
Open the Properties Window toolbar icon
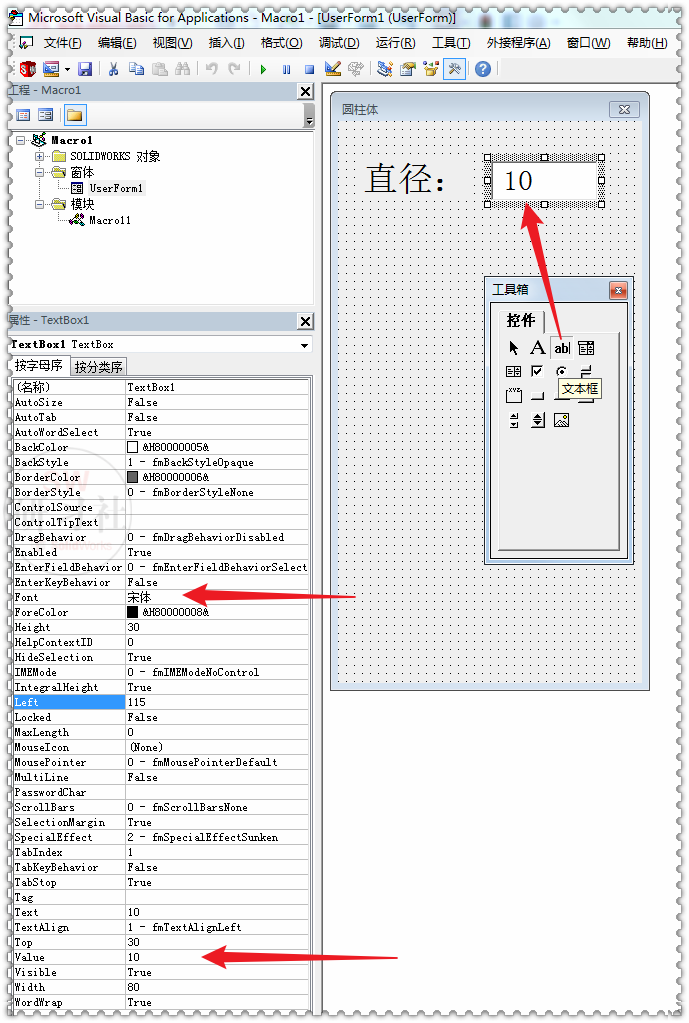point(408,69)
